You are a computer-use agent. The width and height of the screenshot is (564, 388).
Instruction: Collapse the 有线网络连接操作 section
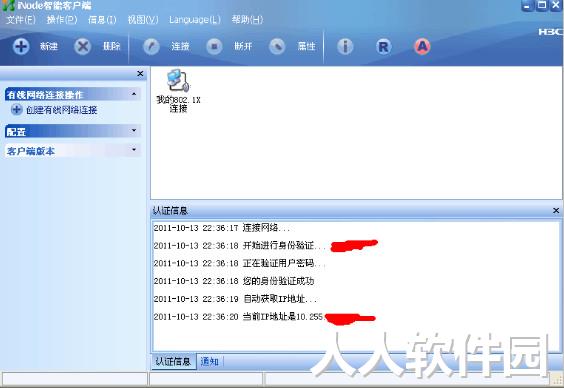point(134,94)
